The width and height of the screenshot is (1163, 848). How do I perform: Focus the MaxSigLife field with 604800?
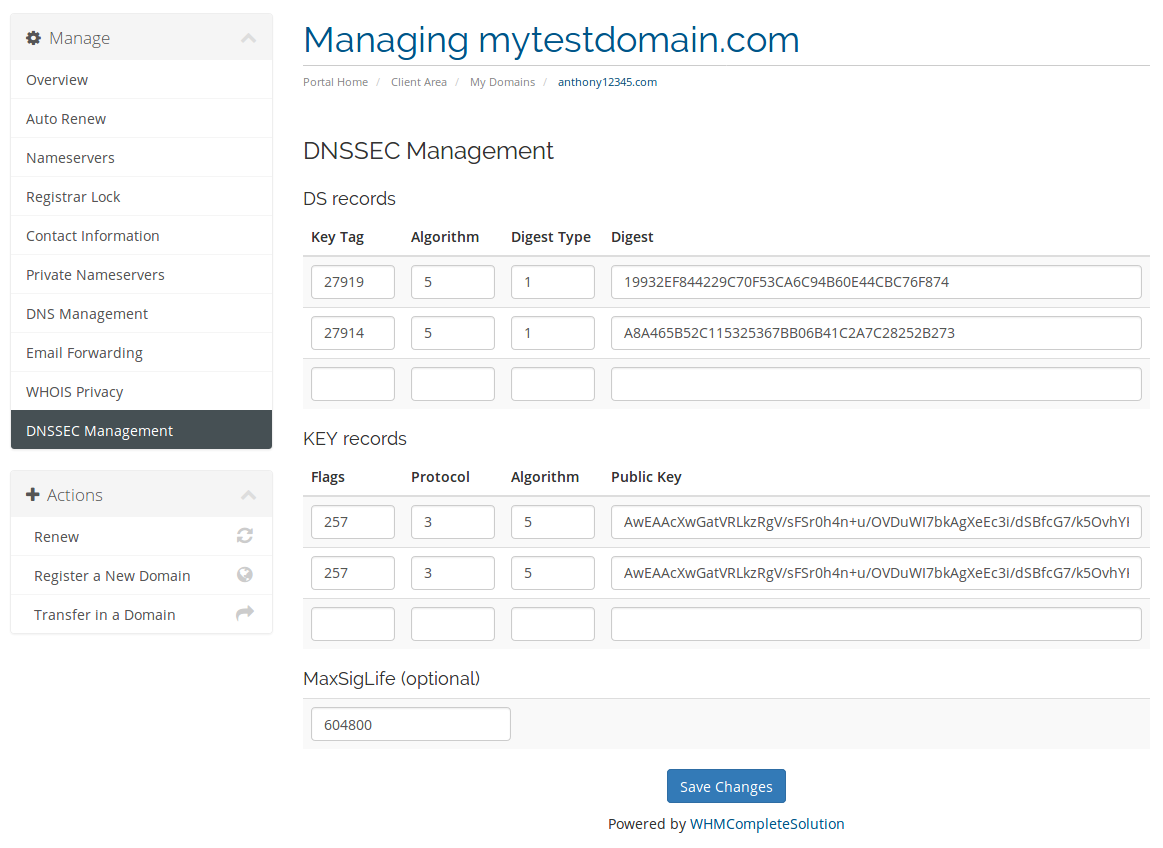click(x=411, y=724)
